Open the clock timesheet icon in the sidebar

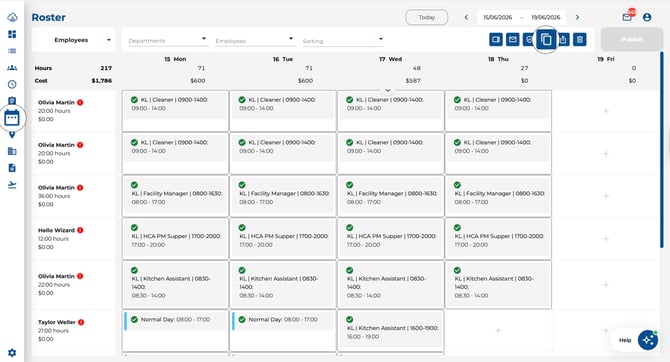(12, 84)
